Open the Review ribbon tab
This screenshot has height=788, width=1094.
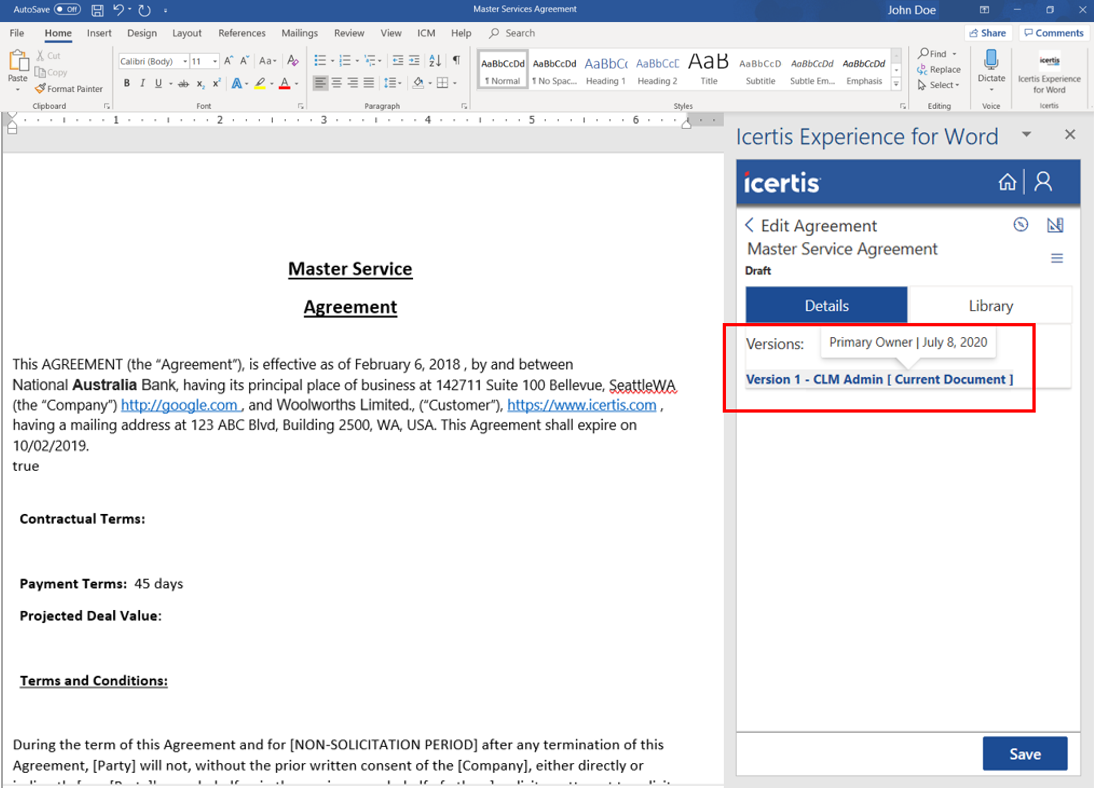click(x=349, y=33)
